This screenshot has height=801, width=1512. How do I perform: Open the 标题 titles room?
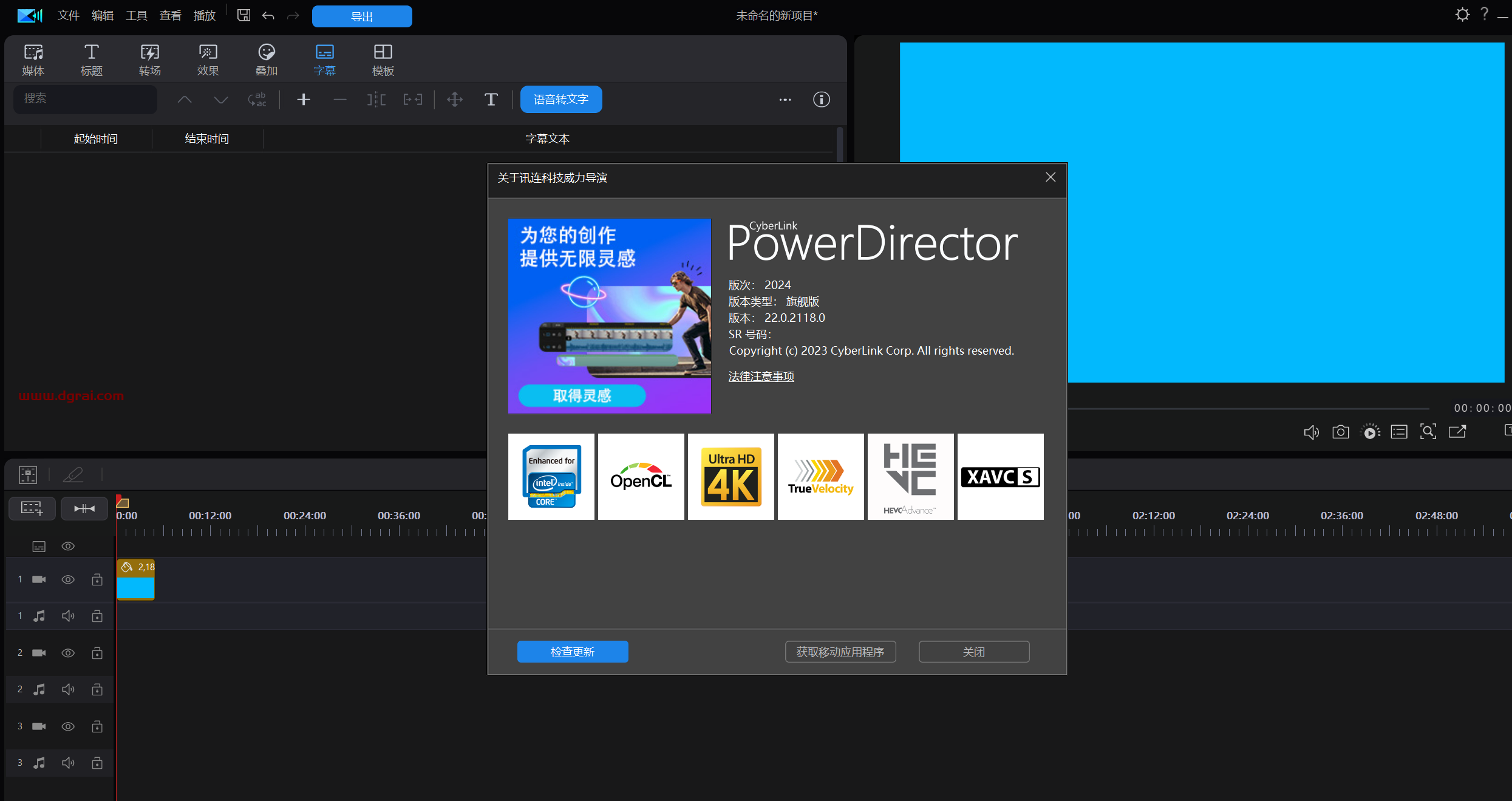[x=92, y=60]
